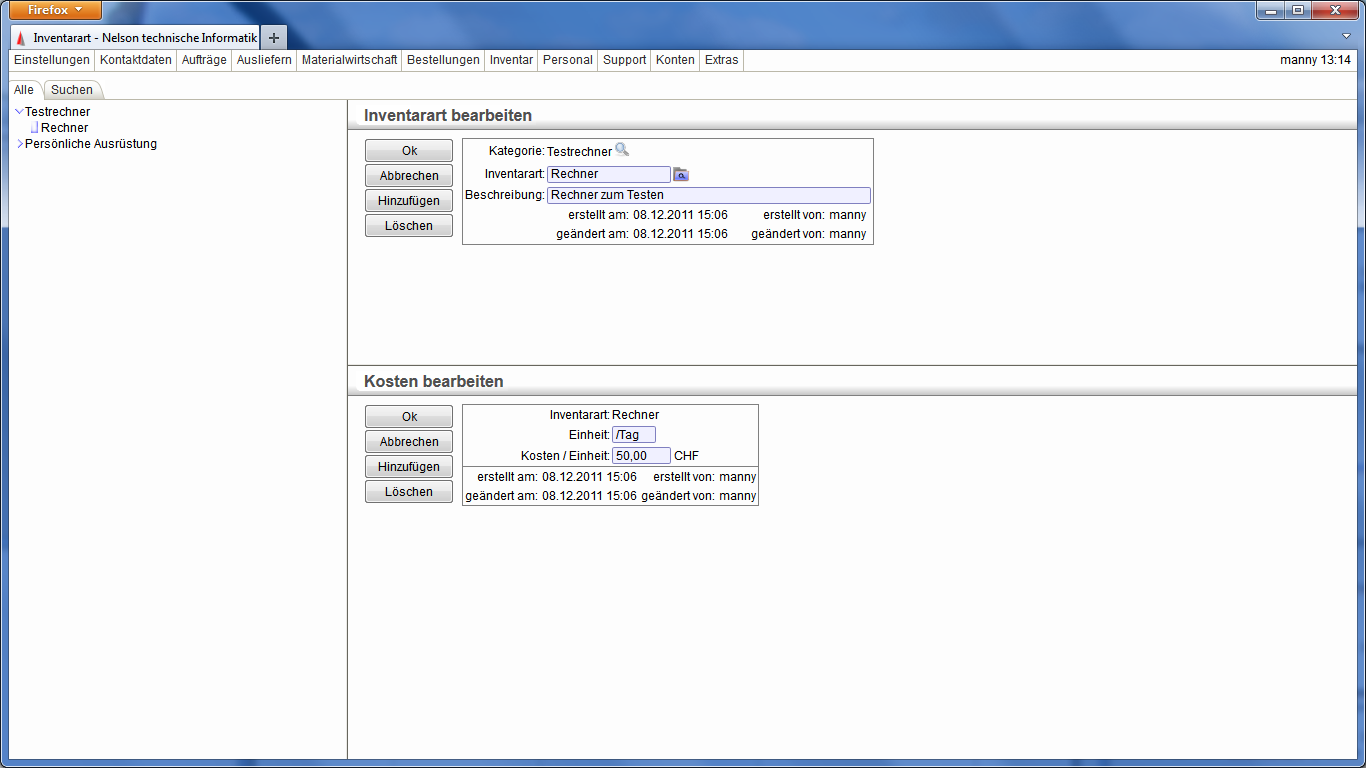The width and height of the screenshot is (1366, 768).
Task: Open the Materialwirtschaft menu
Action: click(349, 60)
